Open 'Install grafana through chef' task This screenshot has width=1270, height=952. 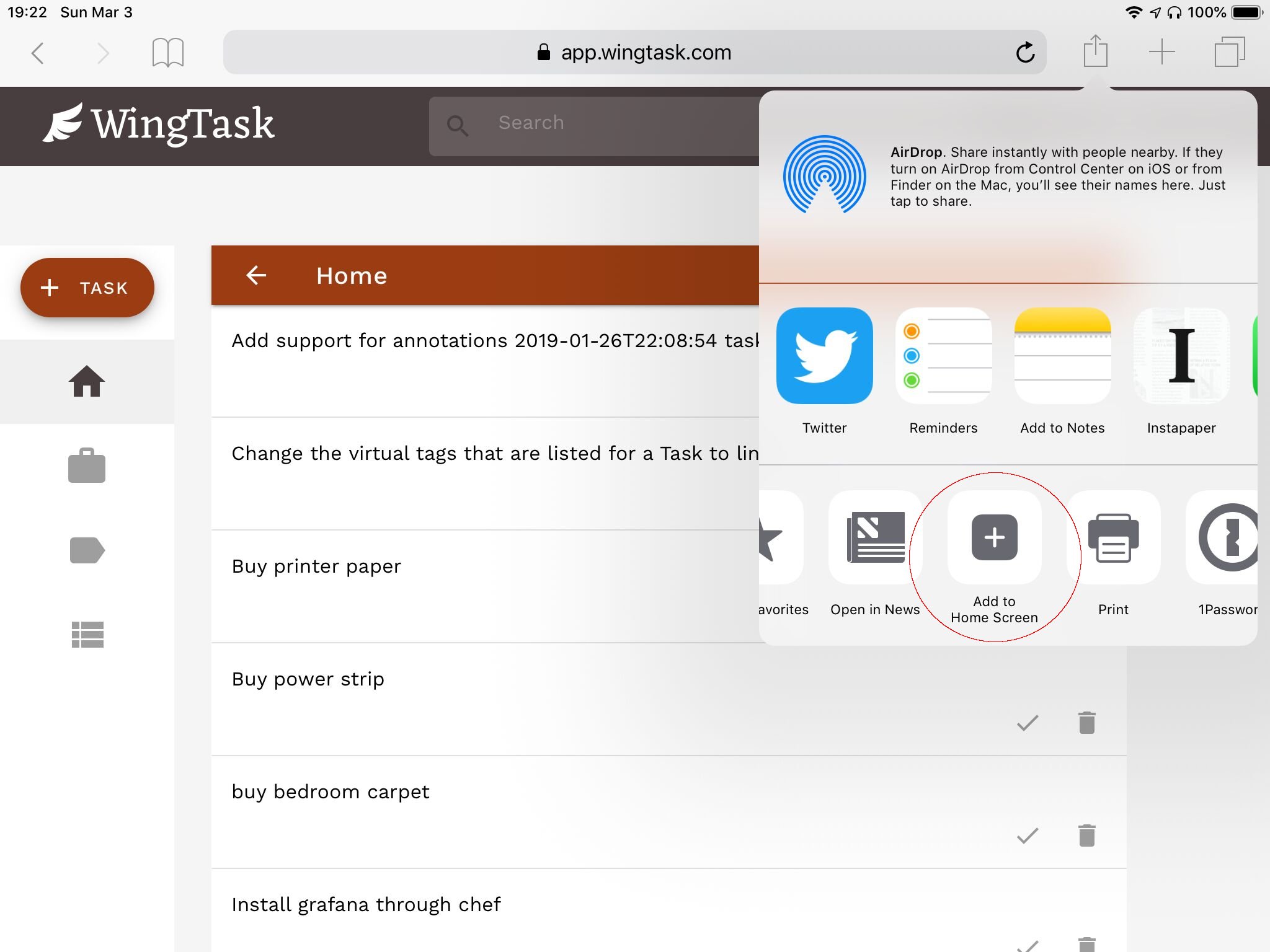pos(668,911)
